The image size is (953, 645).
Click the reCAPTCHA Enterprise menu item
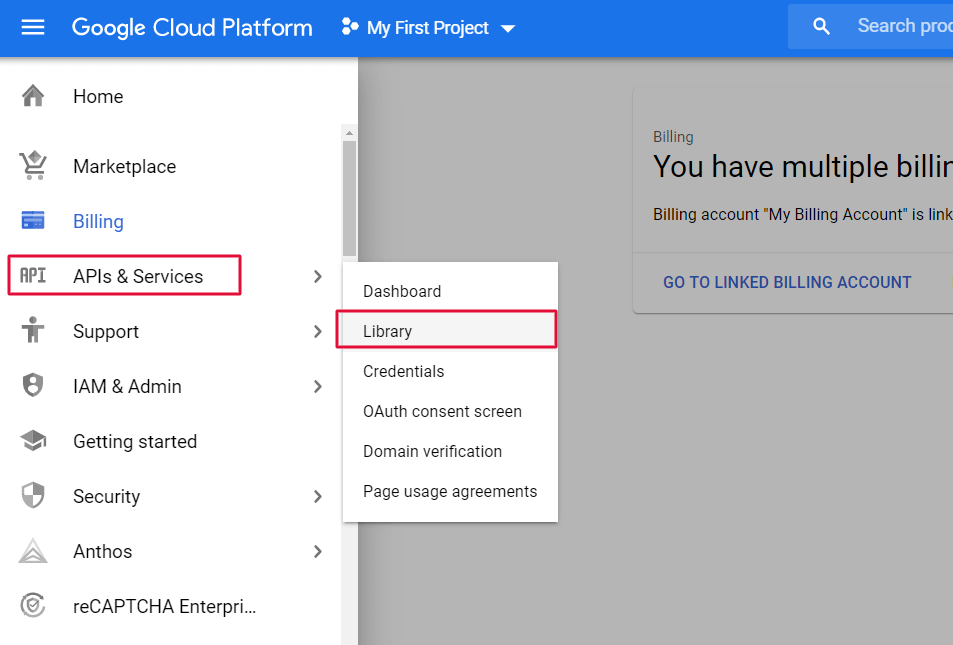pos(164,606)
